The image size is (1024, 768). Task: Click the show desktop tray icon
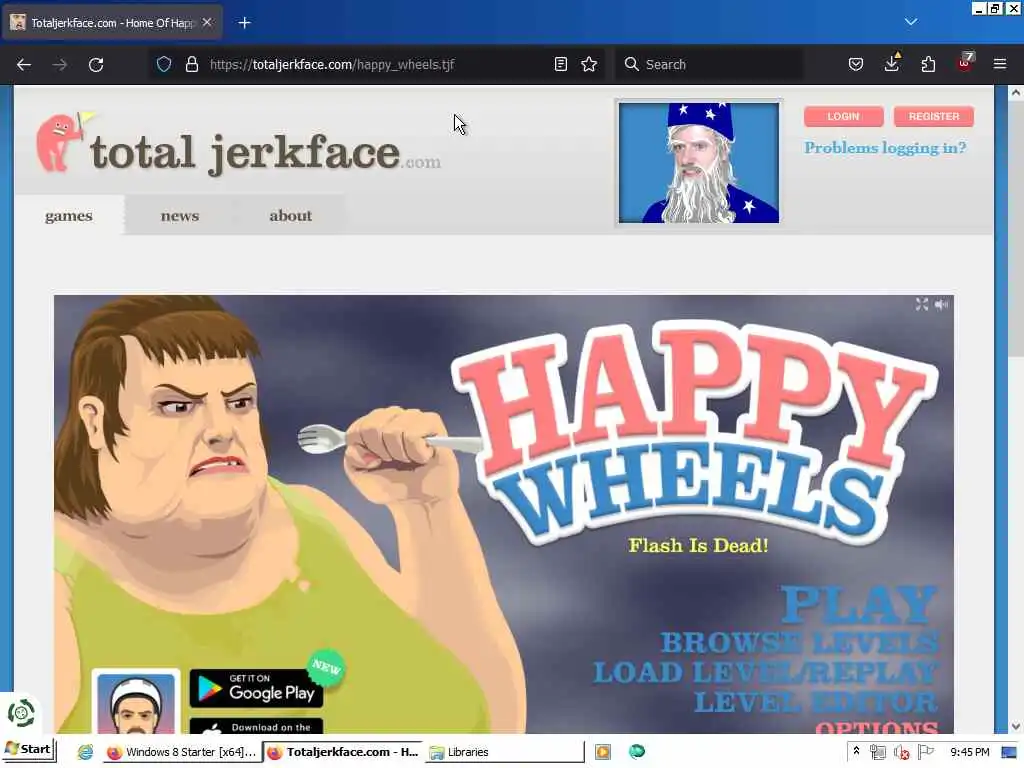pos(1009,752)
